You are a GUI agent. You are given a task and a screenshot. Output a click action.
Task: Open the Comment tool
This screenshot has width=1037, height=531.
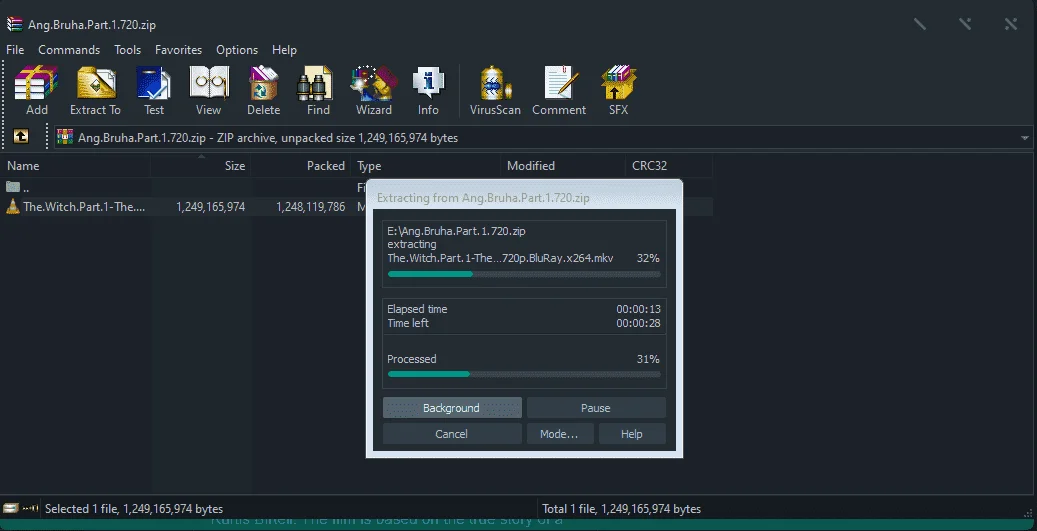pyautogui.click(x=559, y=91)
